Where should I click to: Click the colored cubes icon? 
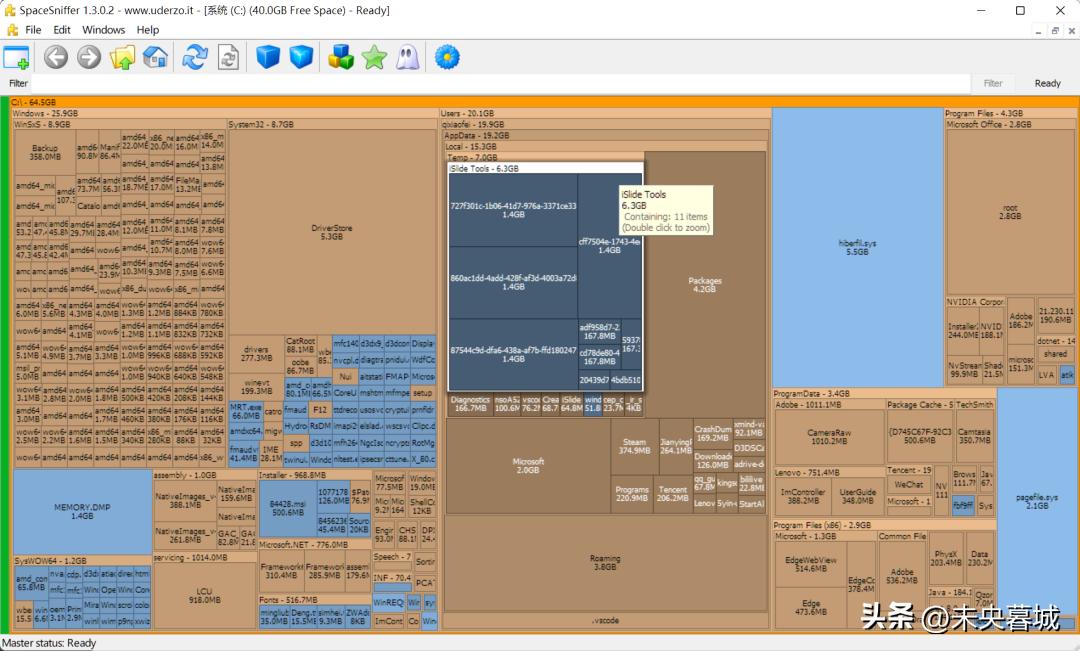click(341, 58)
